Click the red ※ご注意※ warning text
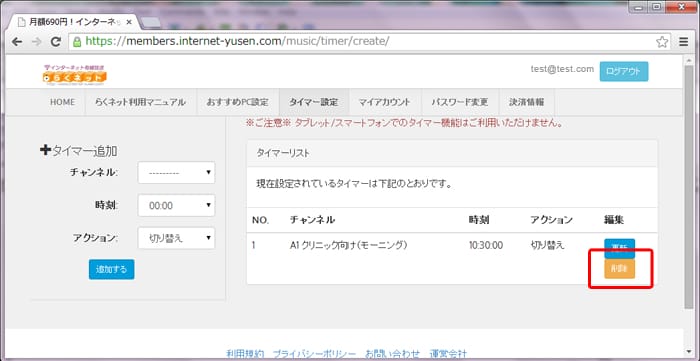This screenshot has width=700, height=361. (x=404, y=124)
